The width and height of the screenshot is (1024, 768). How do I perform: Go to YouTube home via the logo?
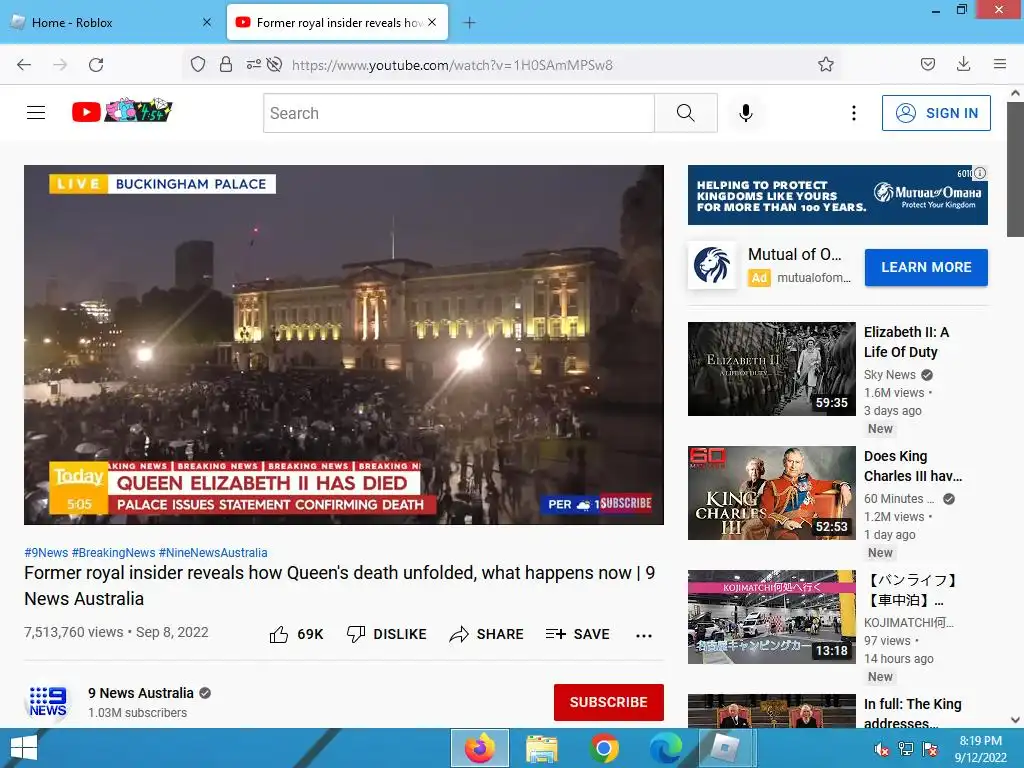(121, 112)
